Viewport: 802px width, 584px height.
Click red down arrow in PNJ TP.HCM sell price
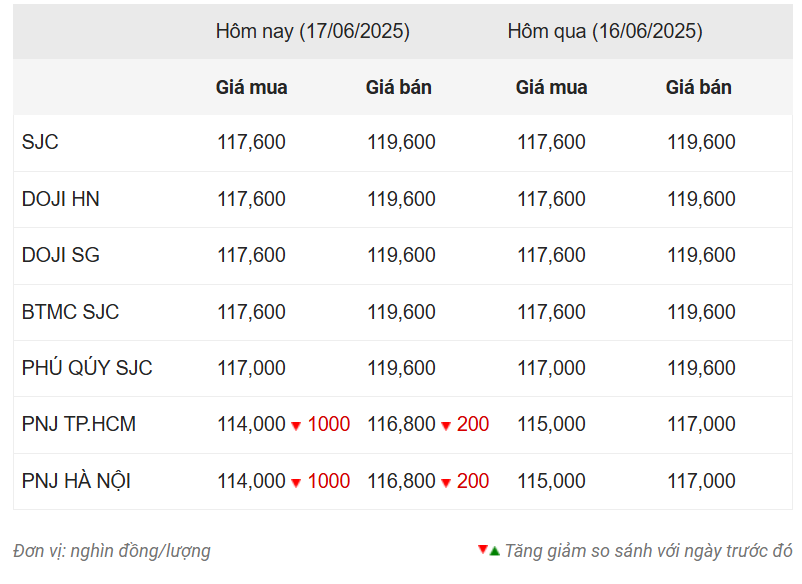[x=445, y=425]
